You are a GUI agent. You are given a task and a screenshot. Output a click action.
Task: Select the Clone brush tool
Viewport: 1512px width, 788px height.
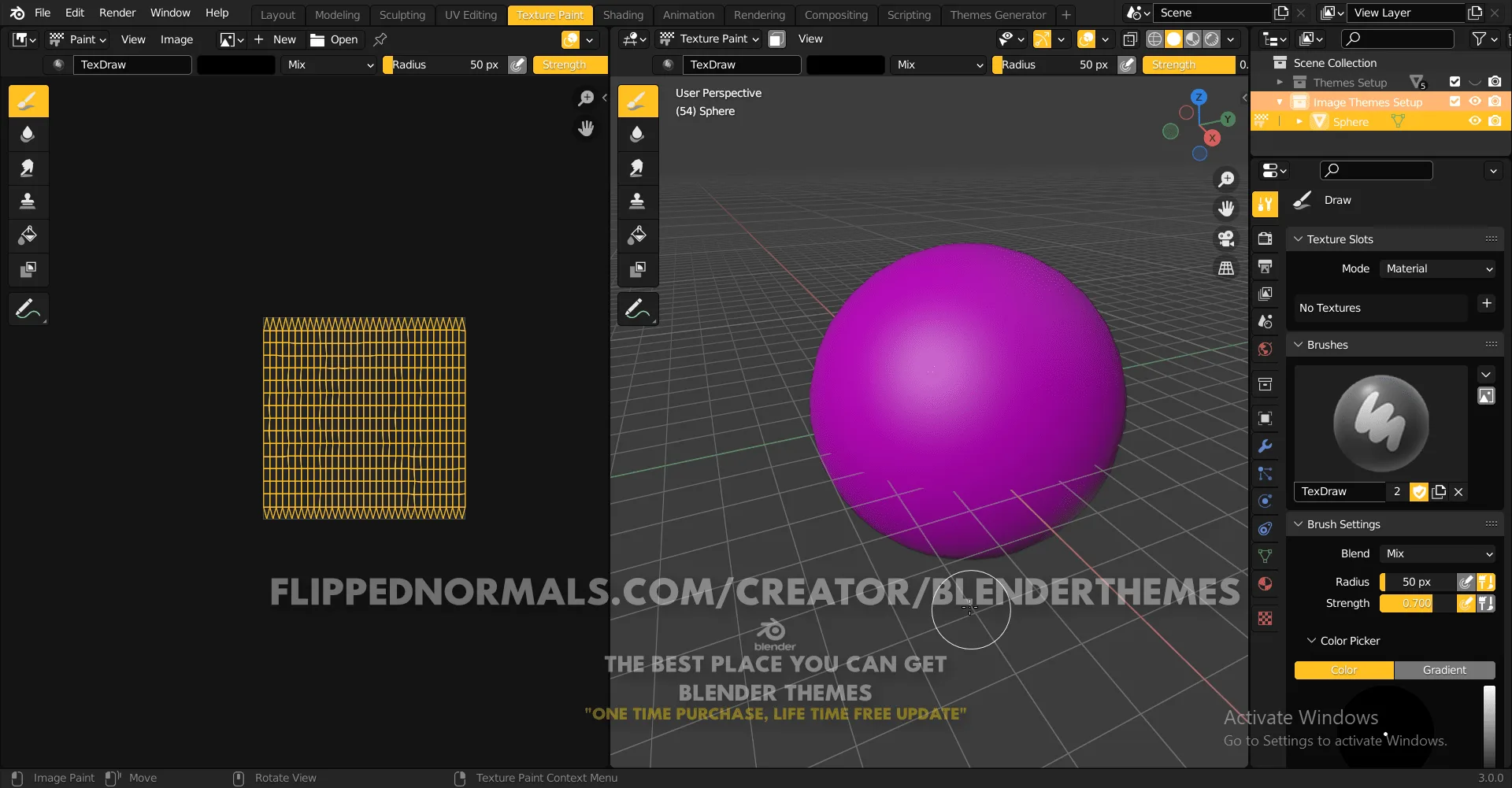pyautogui.click(x=28, y=201)
